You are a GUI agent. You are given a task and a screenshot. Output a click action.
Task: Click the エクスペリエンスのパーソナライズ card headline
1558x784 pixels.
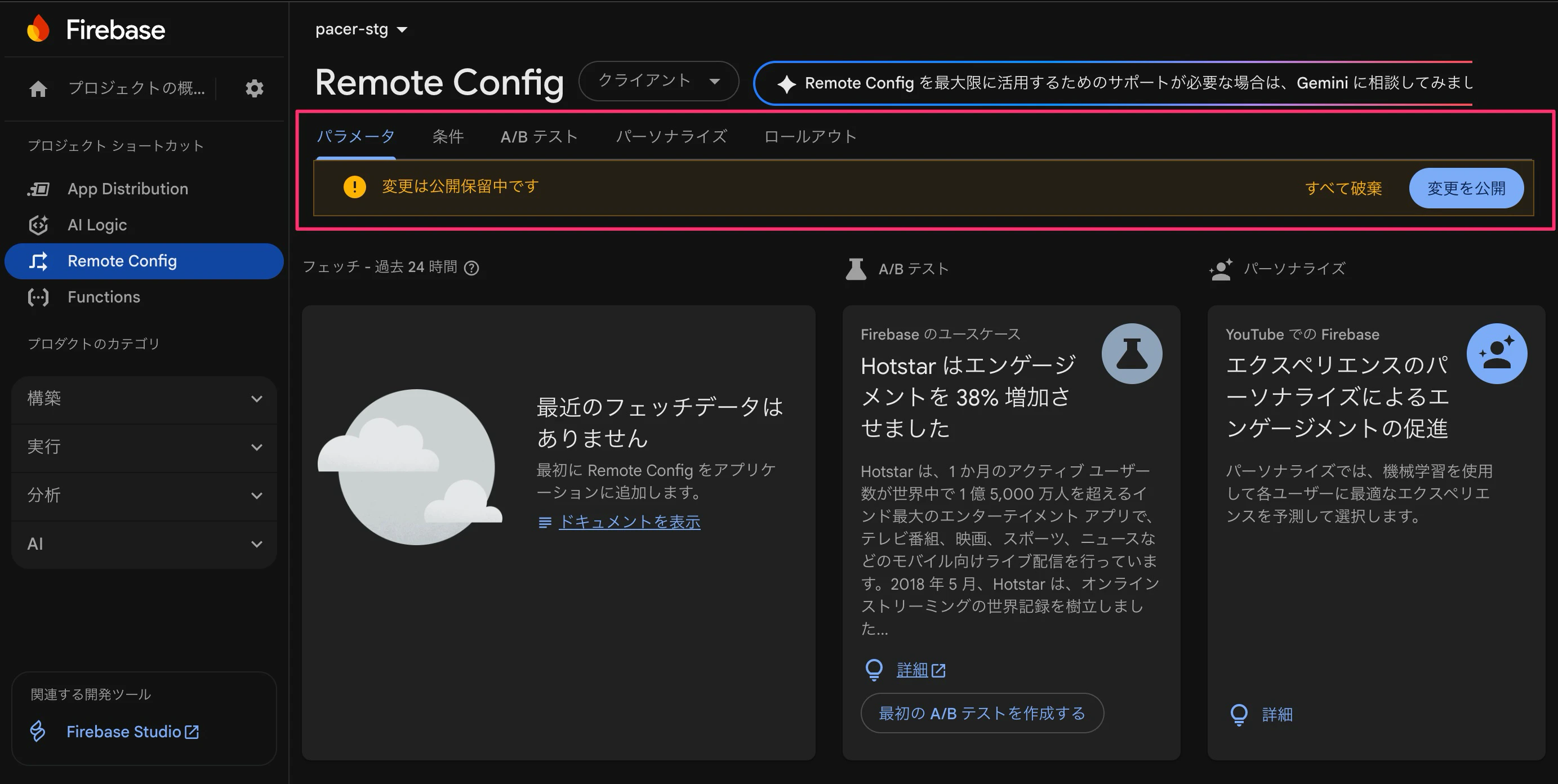click(1337, 397)
